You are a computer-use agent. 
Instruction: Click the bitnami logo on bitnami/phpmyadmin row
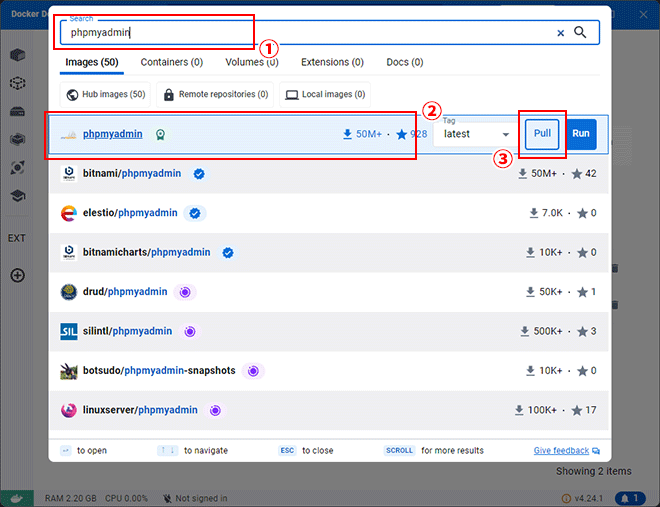tap(69, 174)
